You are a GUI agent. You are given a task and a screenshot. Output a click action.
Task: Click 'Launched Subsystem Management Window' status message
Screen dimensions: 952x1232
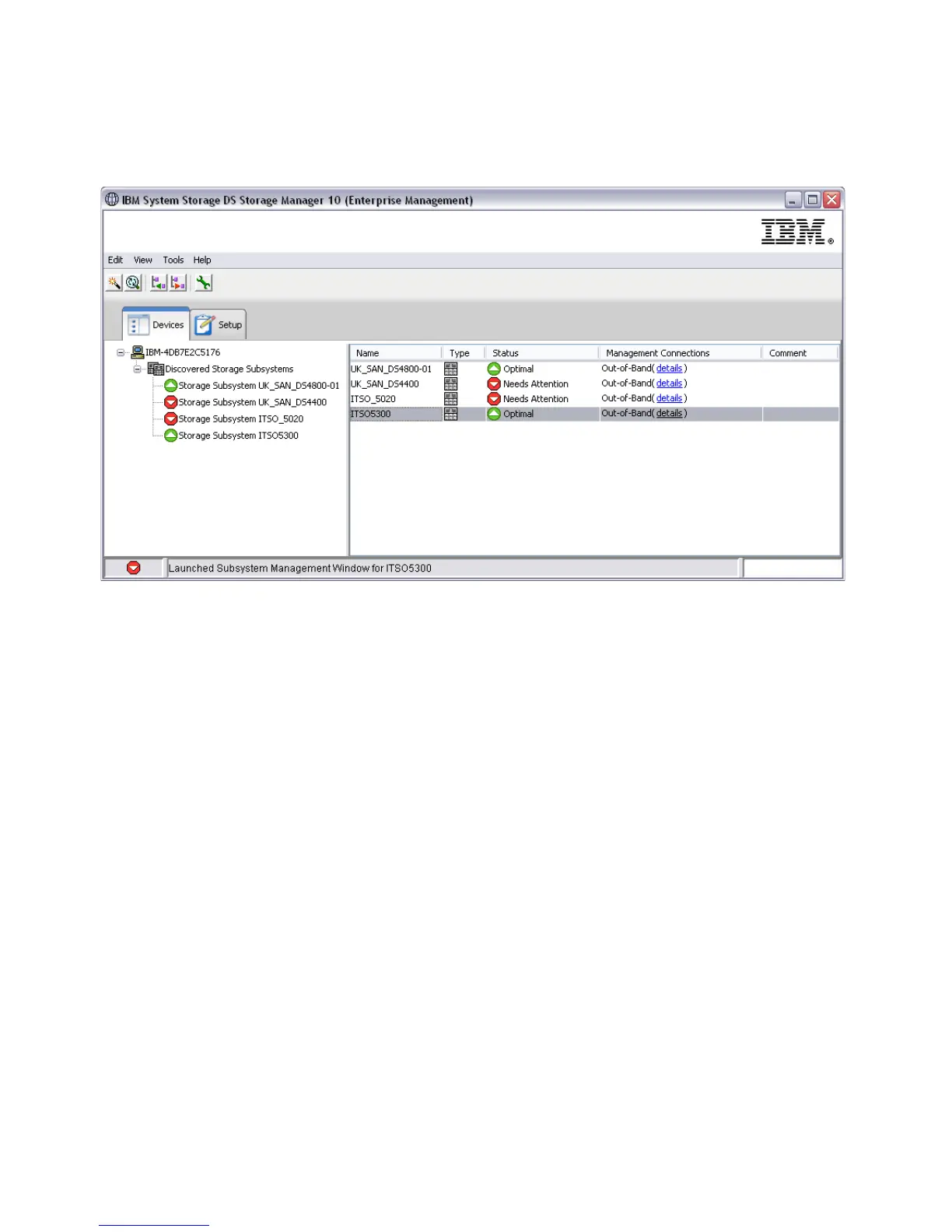pyautogui.click(x=300, y=569)
